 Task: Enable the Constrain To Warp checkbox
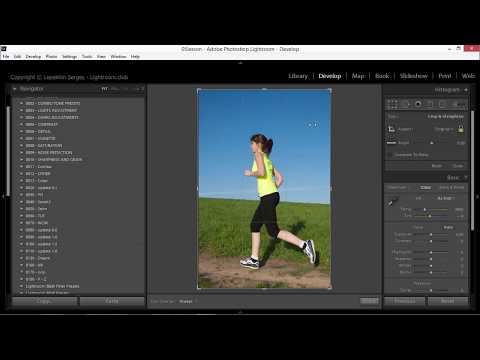390,155
